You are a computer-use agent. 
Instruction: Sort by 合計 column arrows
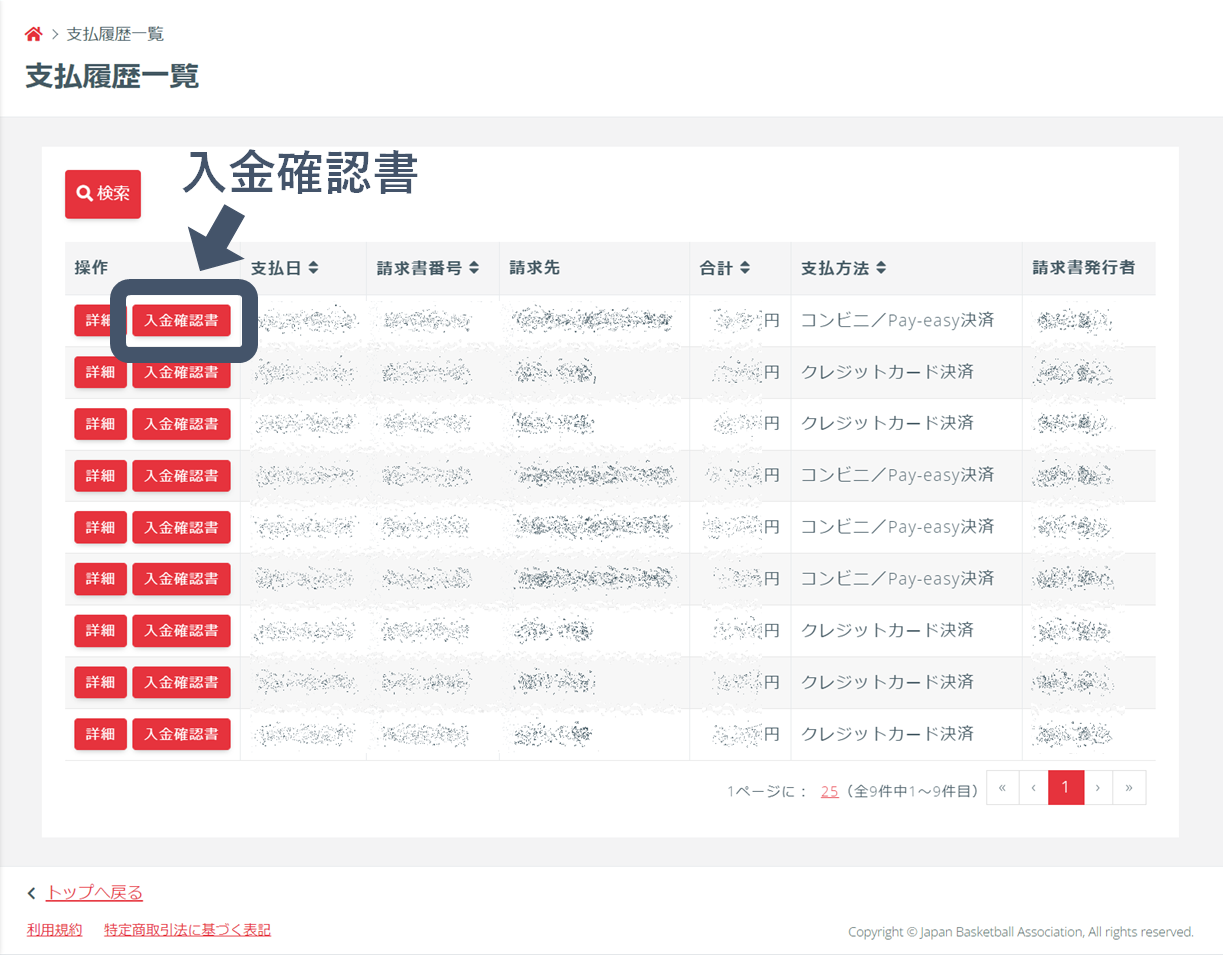pos(745,268)
